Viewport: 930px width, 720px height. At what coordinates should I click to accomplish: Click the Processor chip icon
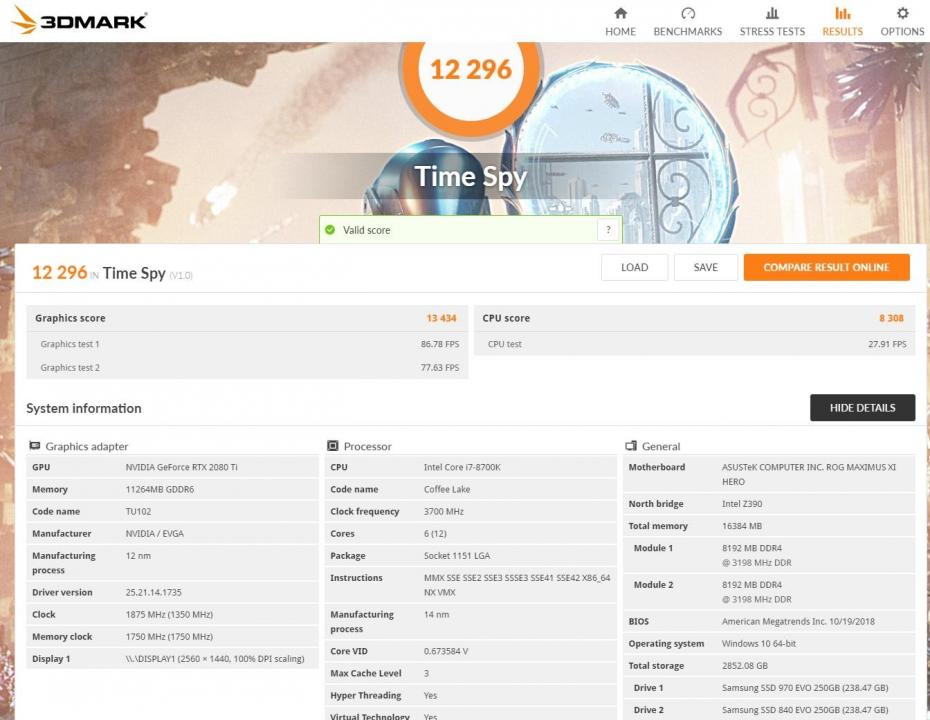pos(333,446)
